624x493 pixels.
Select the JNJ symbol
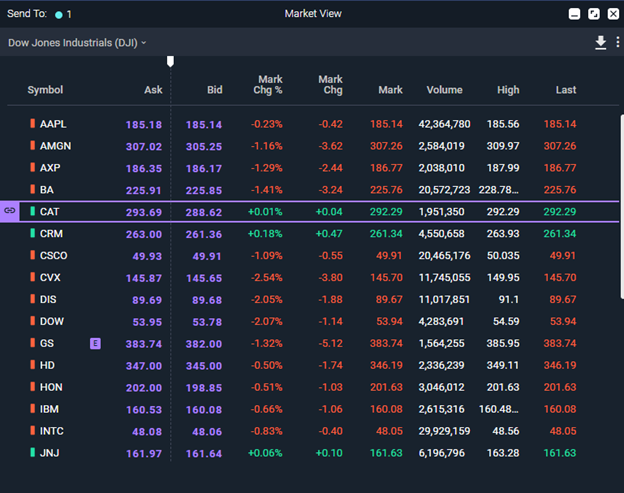49,453
